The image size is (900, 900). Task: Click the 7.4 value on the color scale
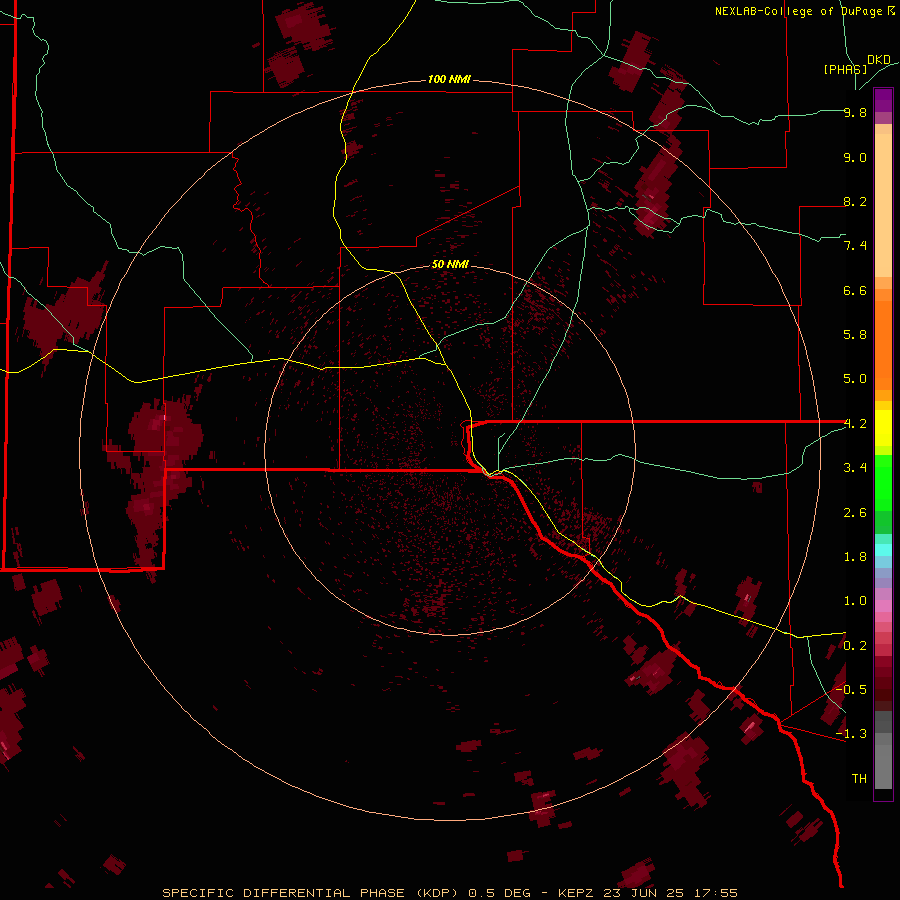coord(855,246)
